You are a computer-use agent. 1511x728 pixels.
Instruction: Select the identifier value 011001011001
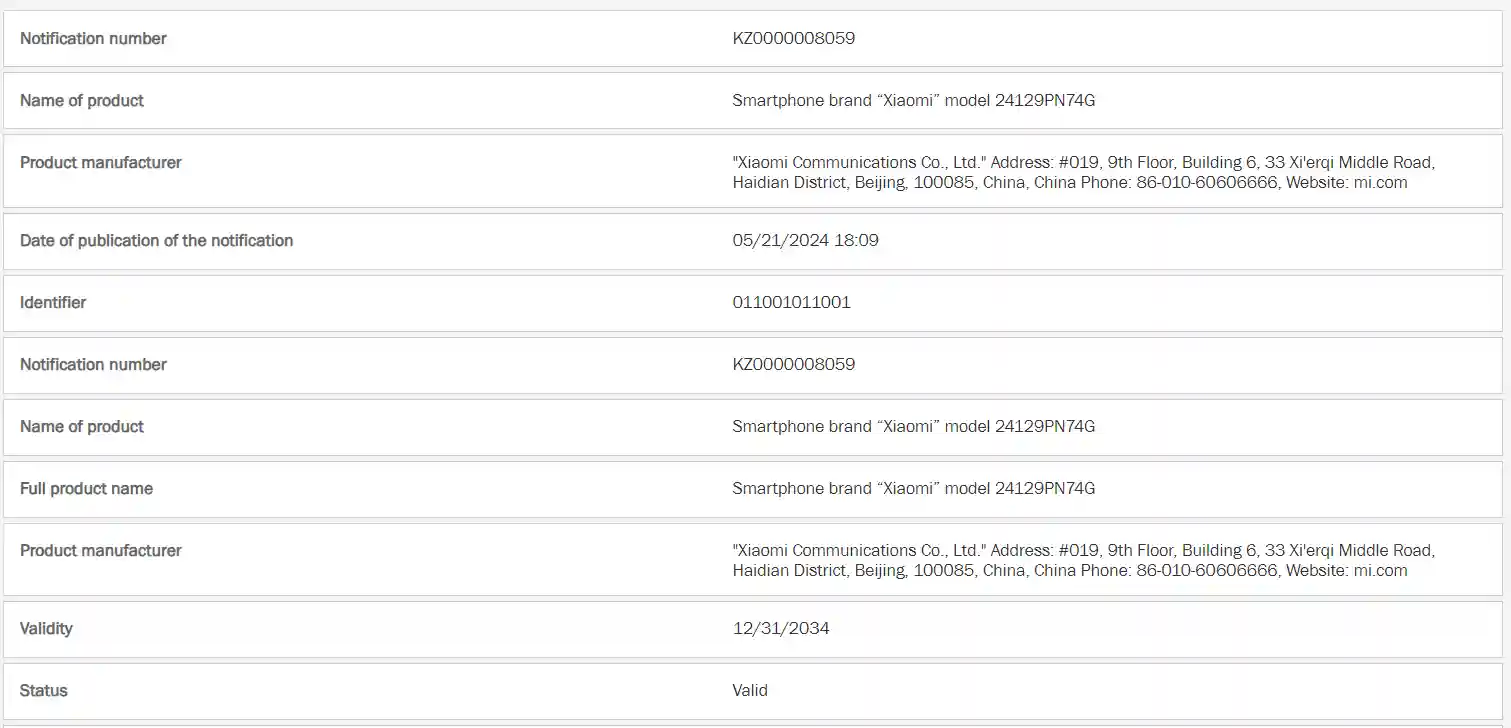pyautogui.click(x=791, y=302)
